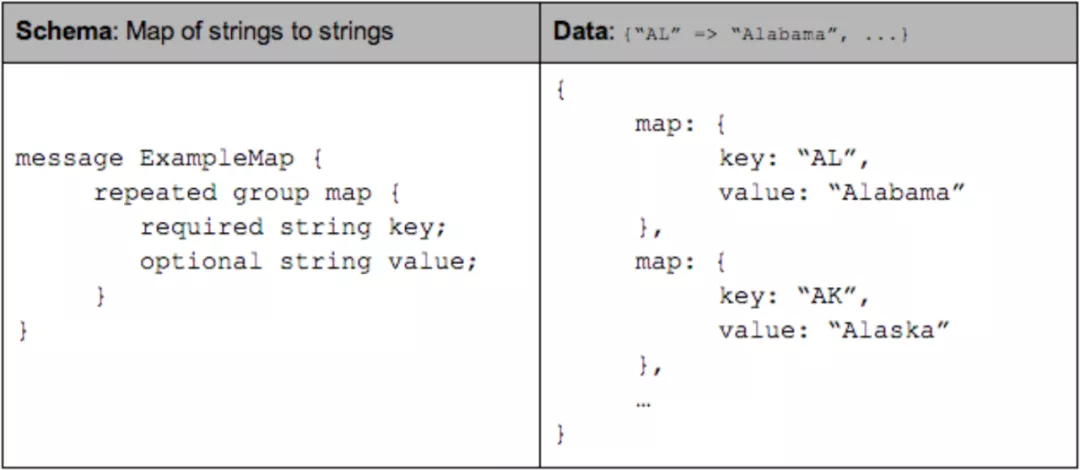The image size is (1080, 470).
Task: Click the key "AL" data line
Action: tap(796, 159)
